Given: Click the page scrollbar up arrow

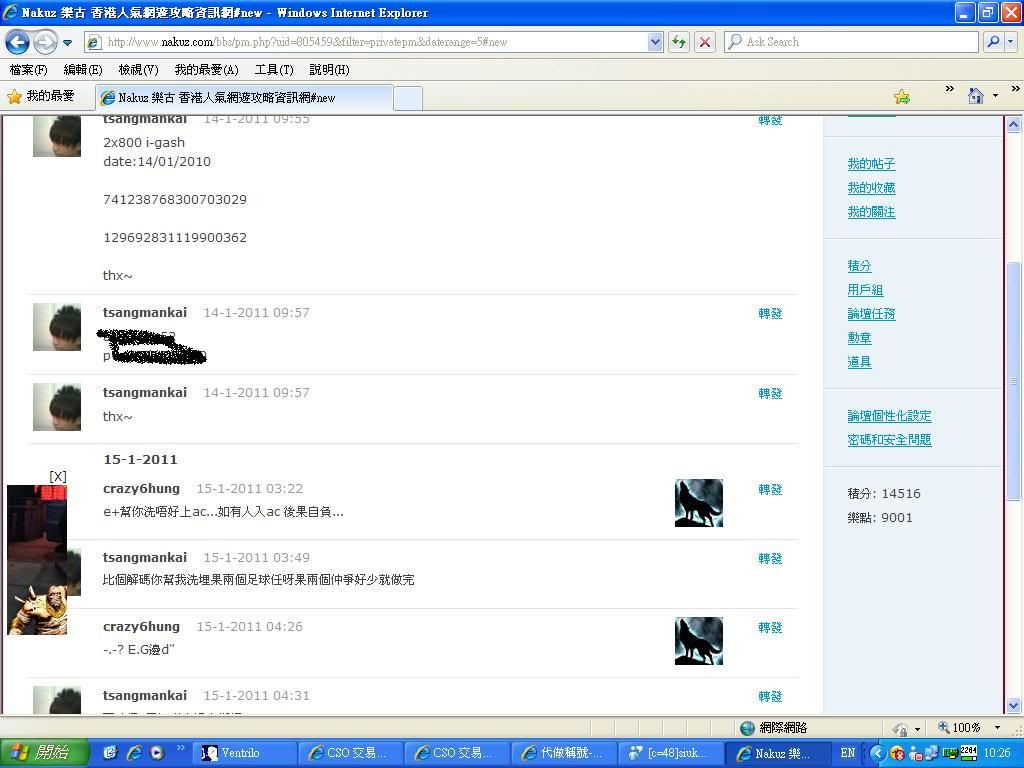Looking at the screenshot, I should tap(1013, 124).
